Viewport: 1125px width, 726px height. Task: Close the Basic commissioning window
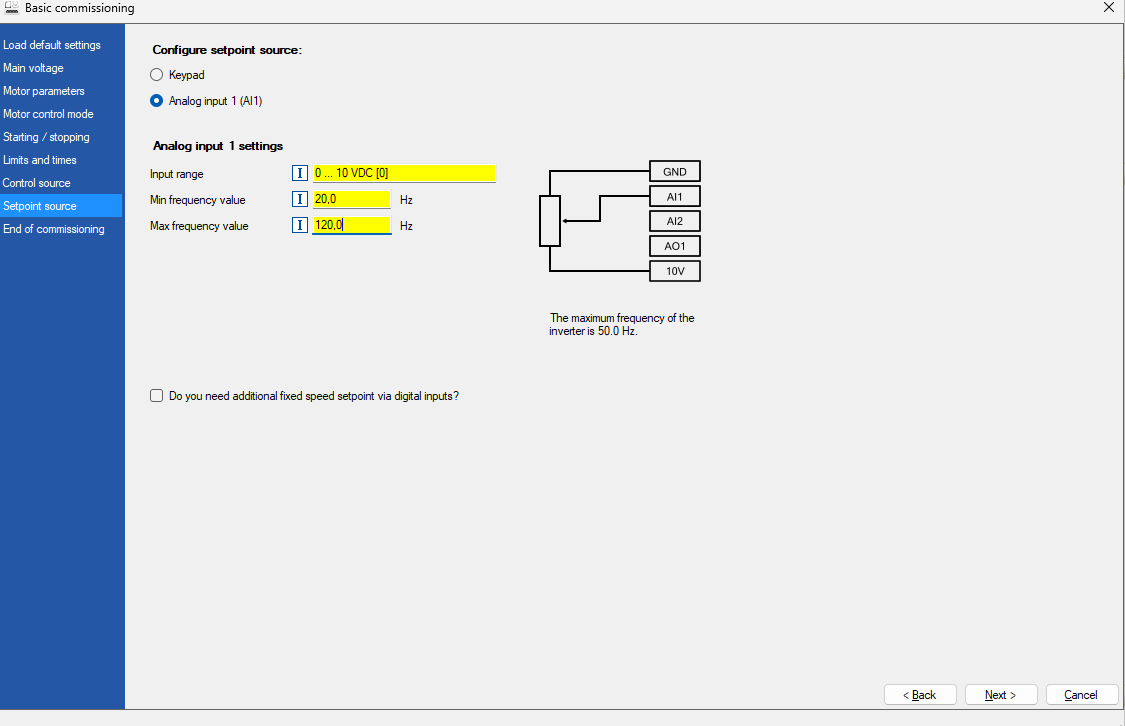click(1108, 8)
